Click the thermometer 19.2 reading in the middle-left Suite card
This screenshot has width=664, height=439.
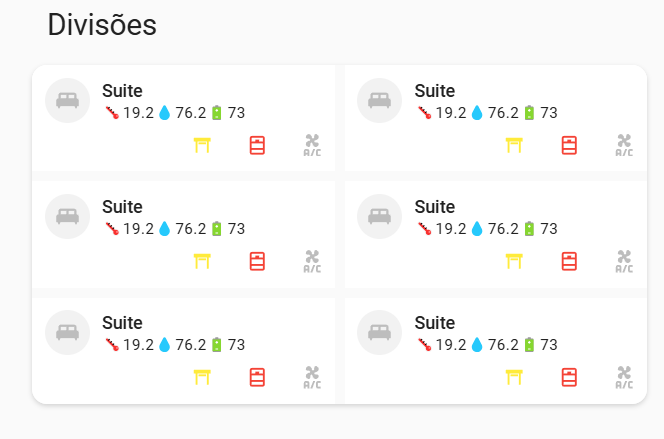(130, 229)
